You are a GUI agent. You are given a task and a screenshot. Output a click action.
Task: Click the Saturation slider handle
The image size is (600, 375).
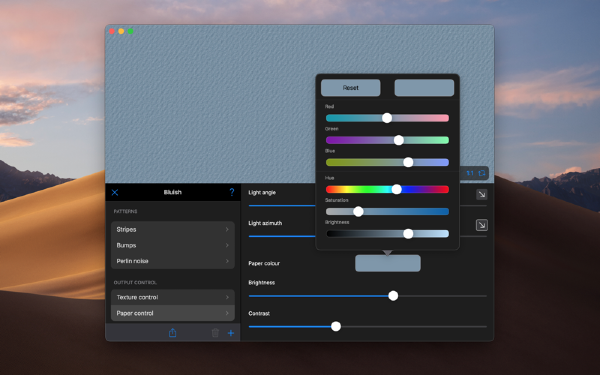pyautogui.click(x=358, y=211)
